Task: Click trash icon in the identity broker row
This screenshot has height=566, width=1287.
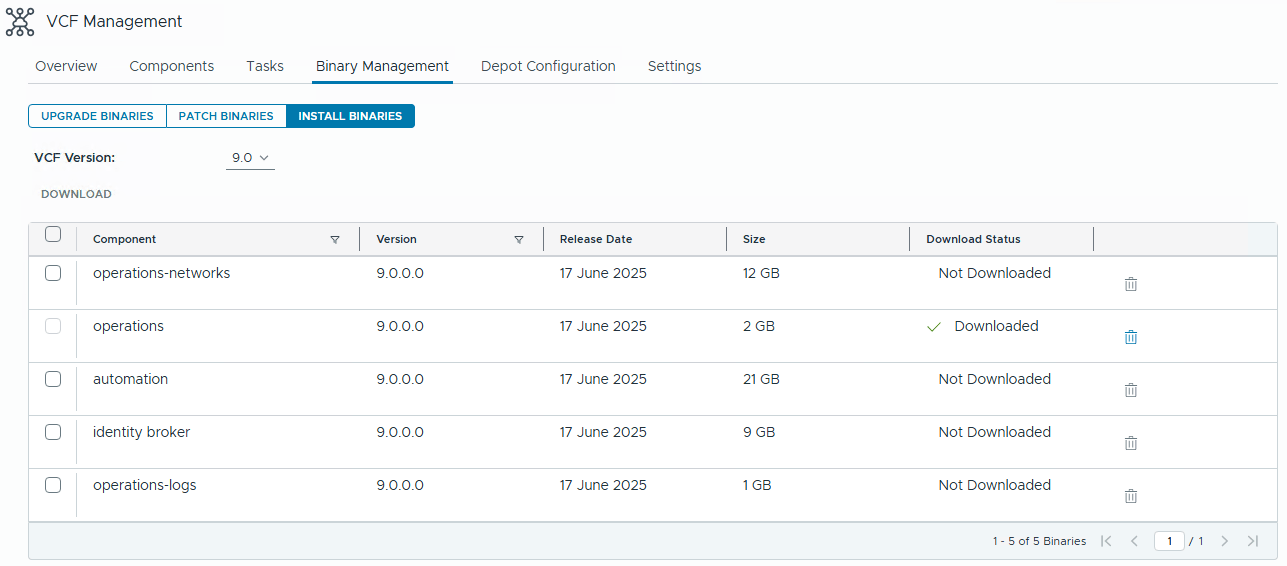Action: tap(1131, 443)
